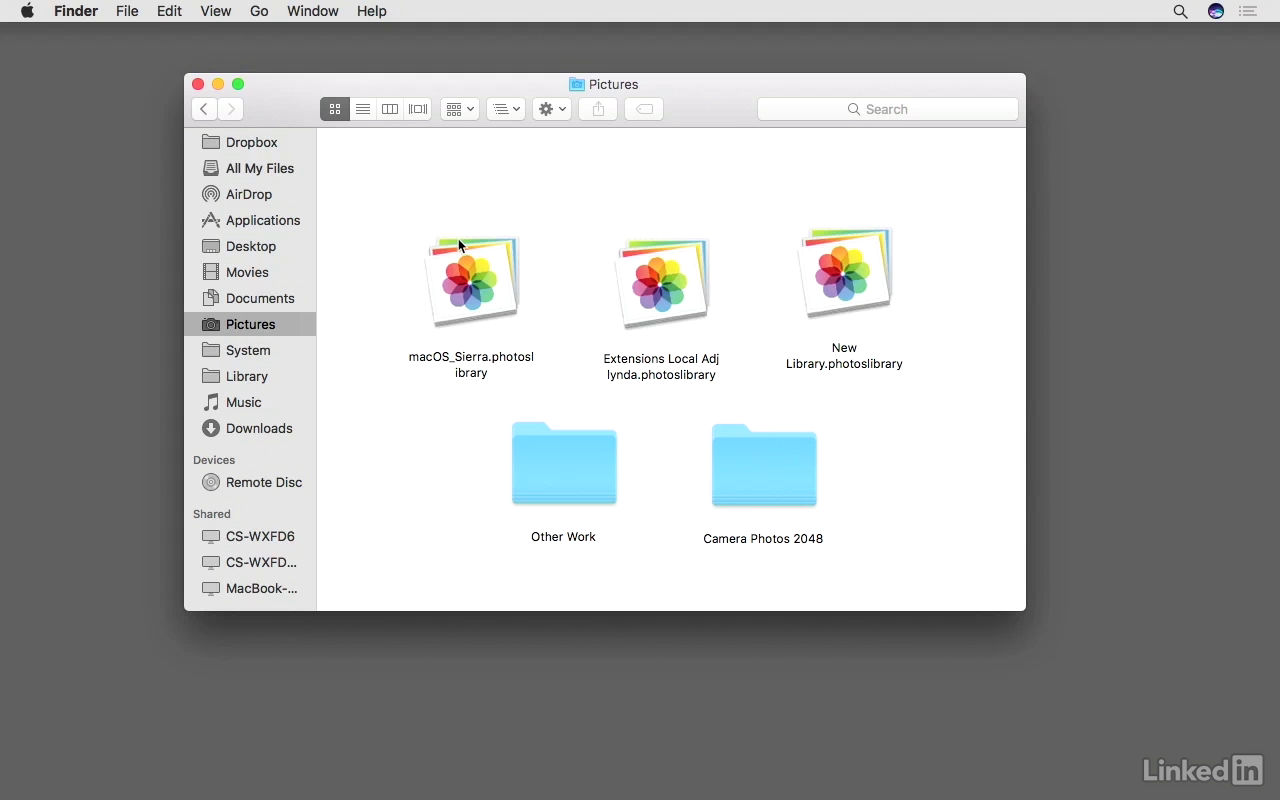The width and height of the screenshot is (1280, 800).
Task: Click the Share toolbar button
Action: (x=599, y=109)
